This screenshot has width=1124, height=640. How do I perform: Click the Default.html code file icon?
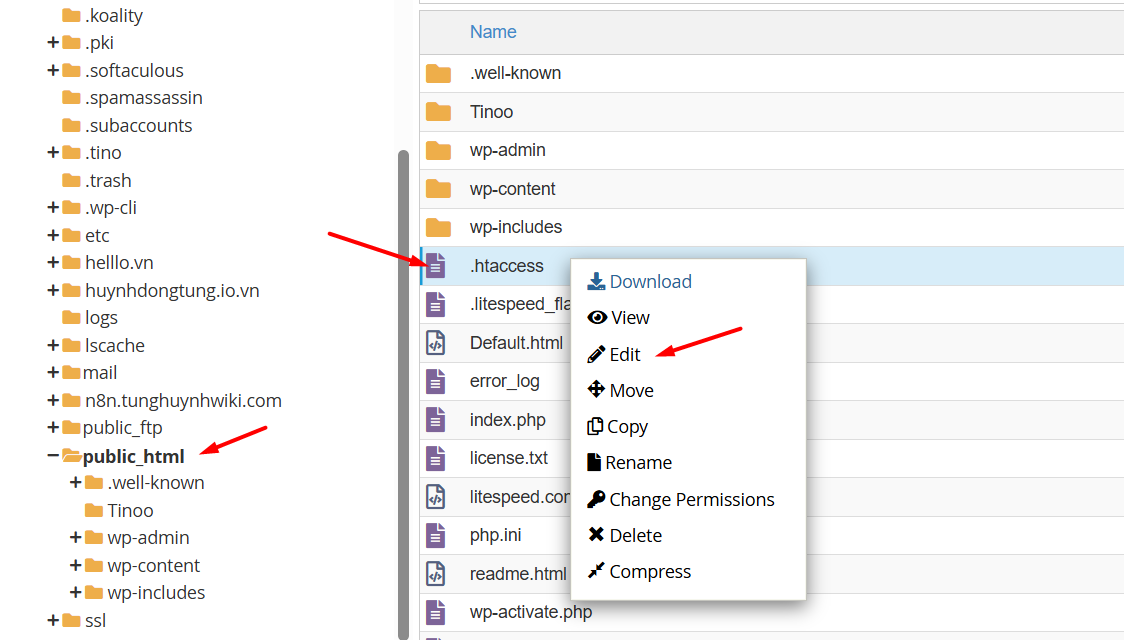(x=436, y=343)
